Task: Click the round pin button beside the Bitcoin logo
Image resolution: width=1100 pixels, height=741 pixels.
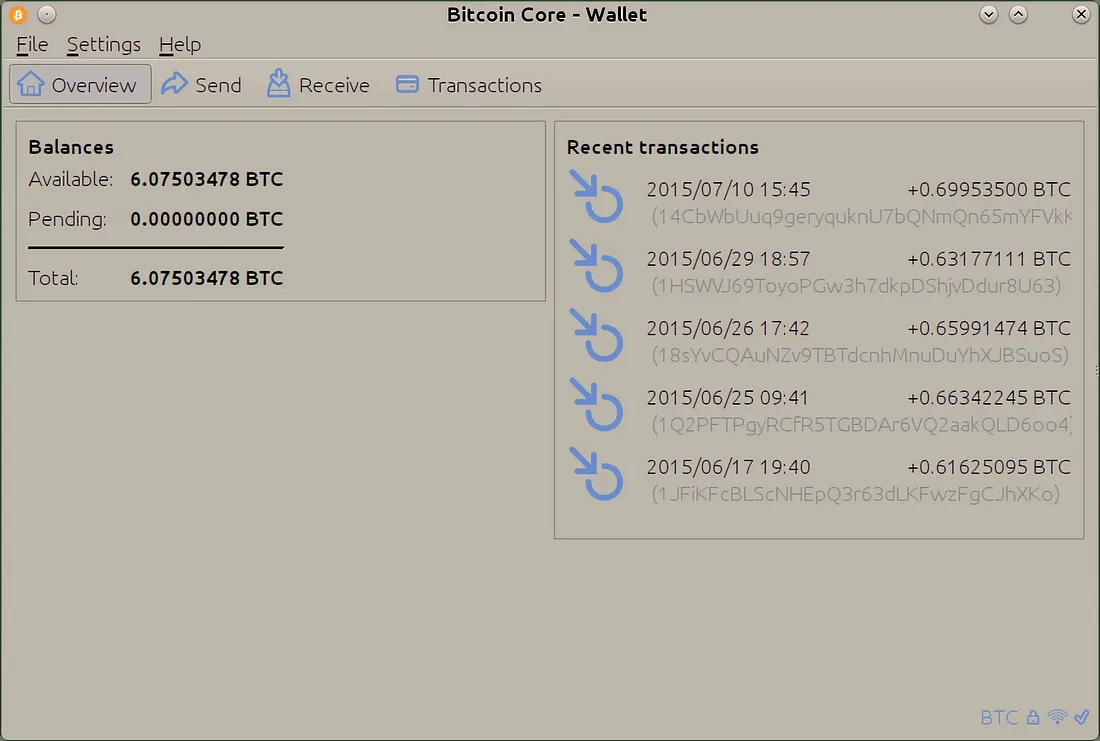Action: 46,14
